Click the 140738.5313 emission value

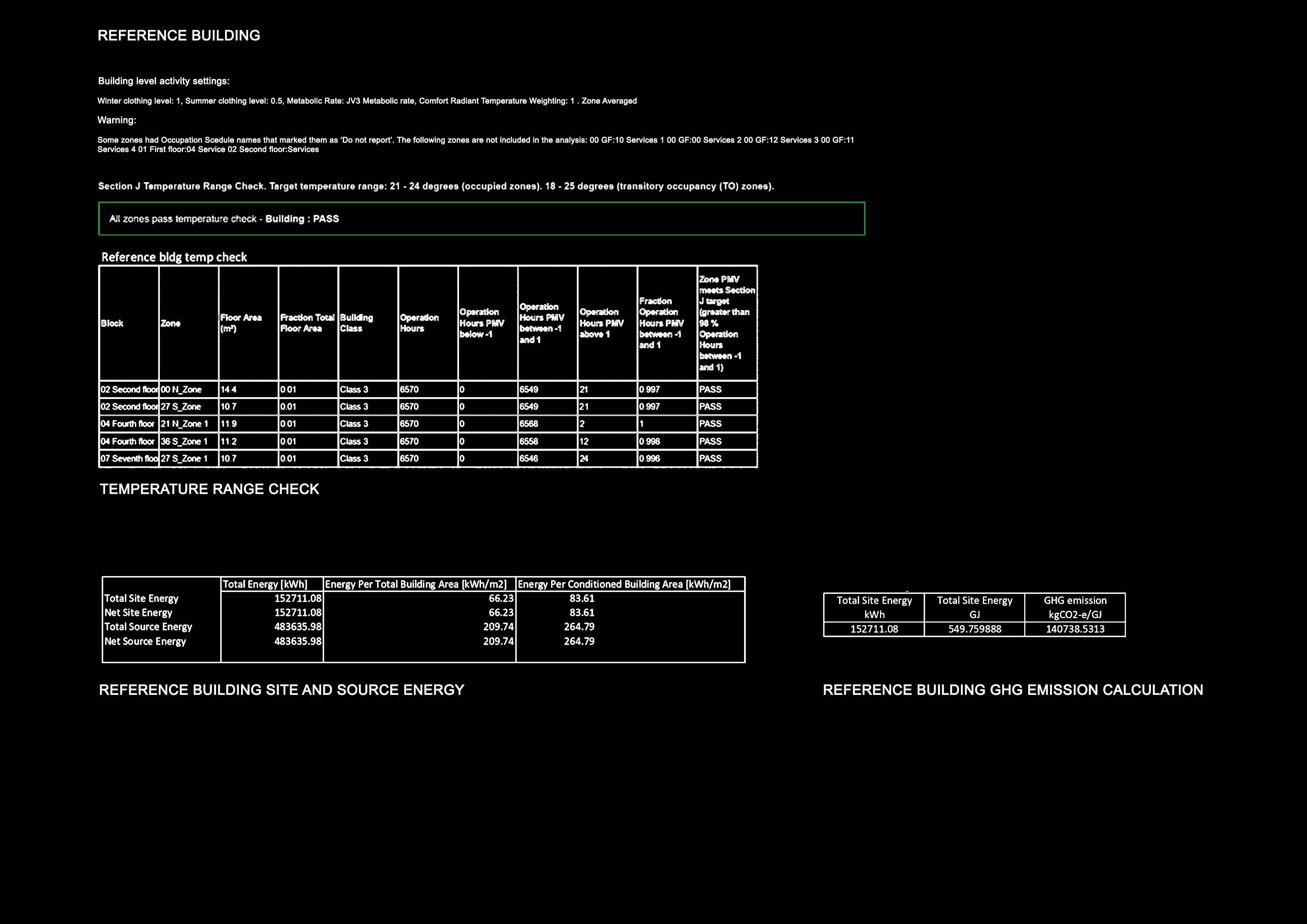click(1075, 629)
